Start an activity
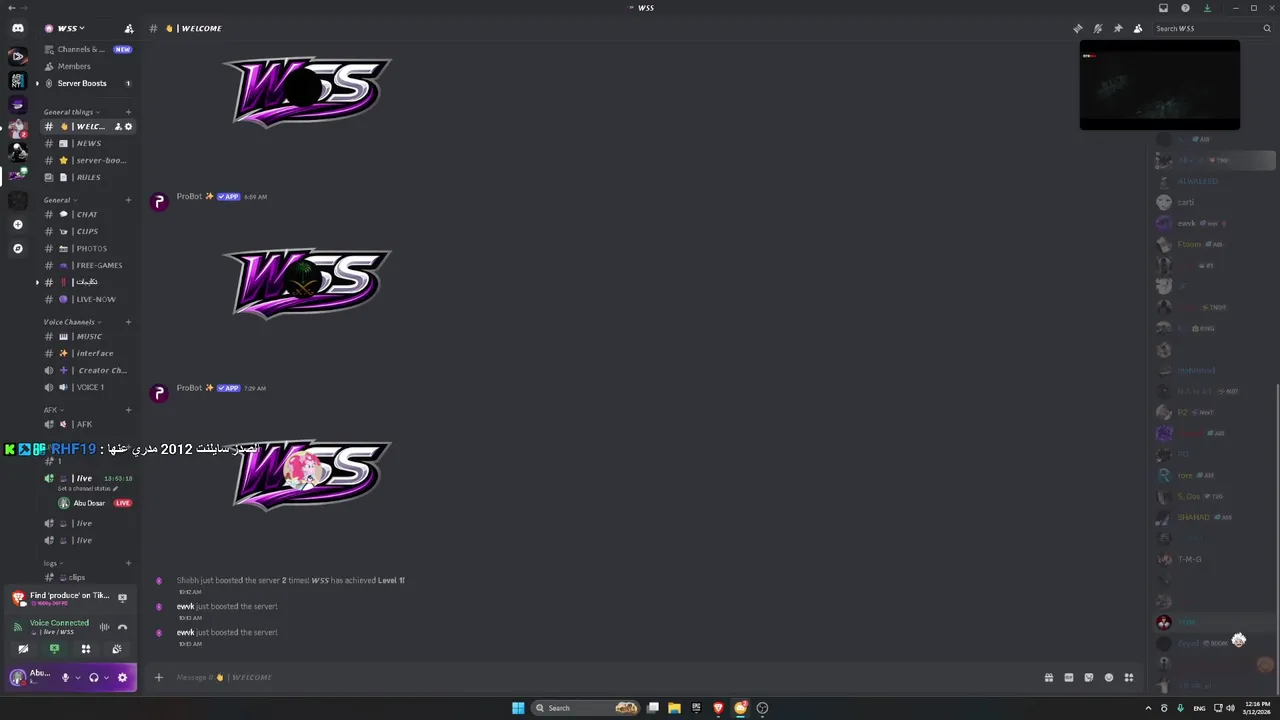1280x720 pixels. click(86, 649)
